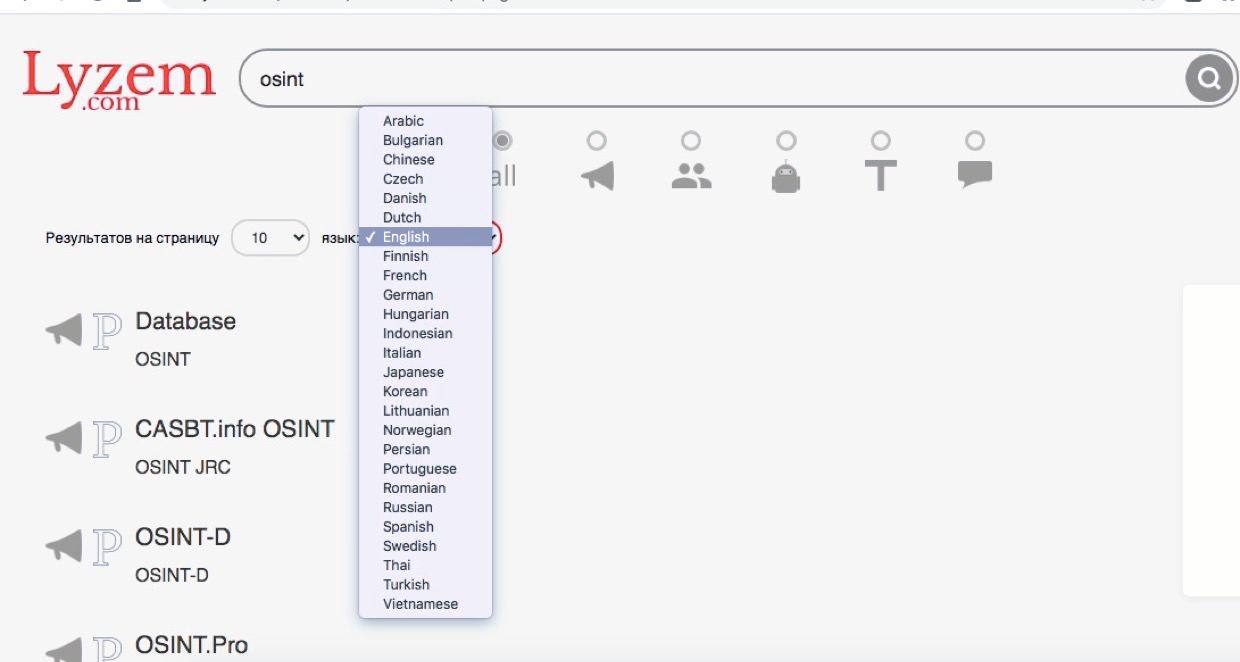Click the megaphone icon beside CASBT.info OSINT
The image size is (1240, 662).
pyautogui.click(x=64, y=437)
